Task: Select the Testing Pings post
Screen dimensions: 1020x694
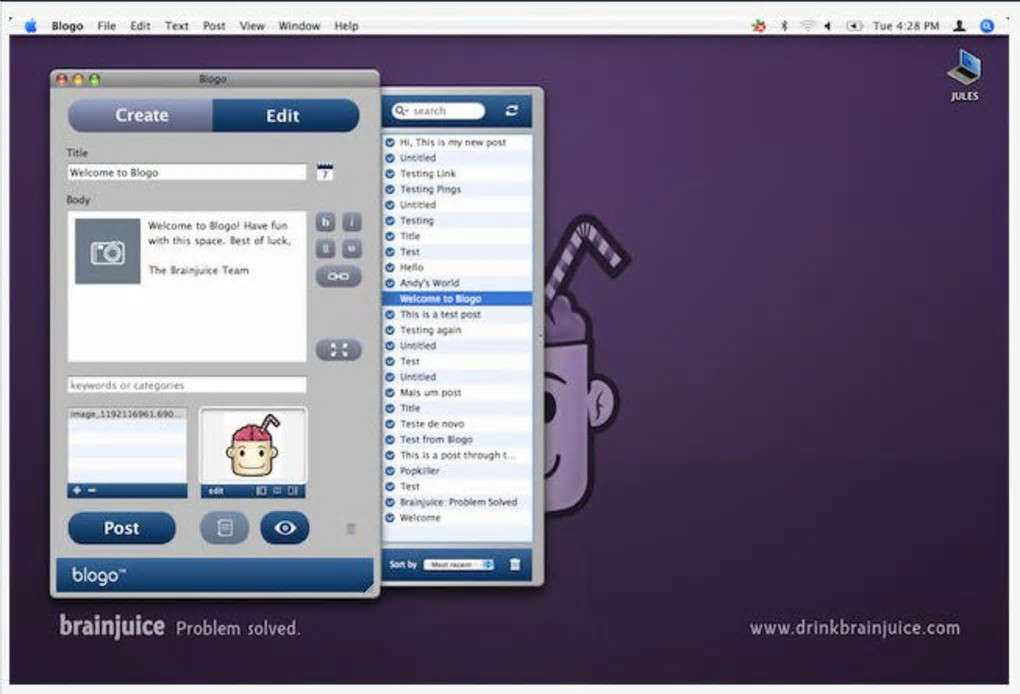Action: 457,189
